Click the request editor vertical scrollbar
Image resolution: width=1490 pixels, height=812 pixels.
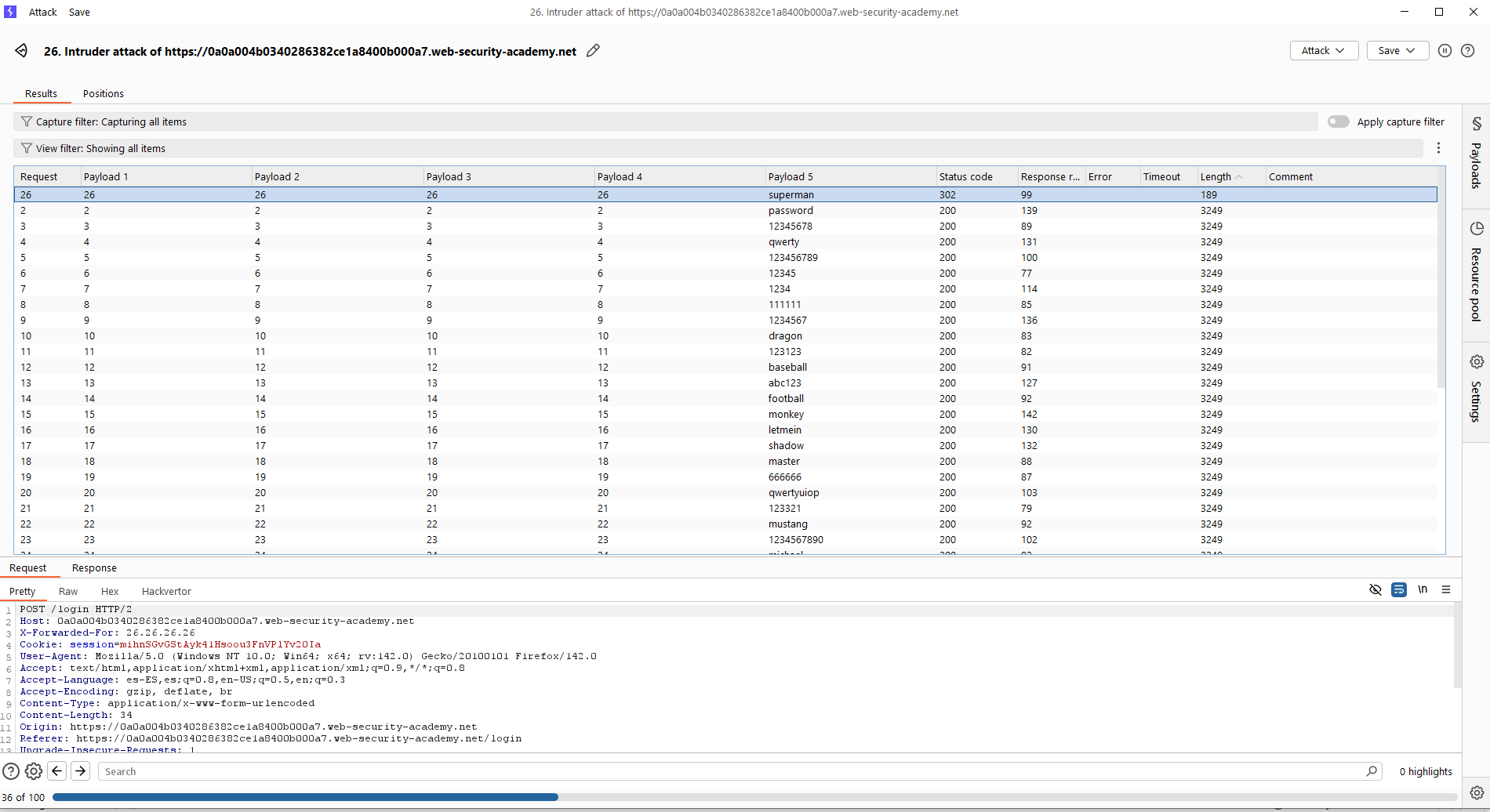[x=1457, y=645]
